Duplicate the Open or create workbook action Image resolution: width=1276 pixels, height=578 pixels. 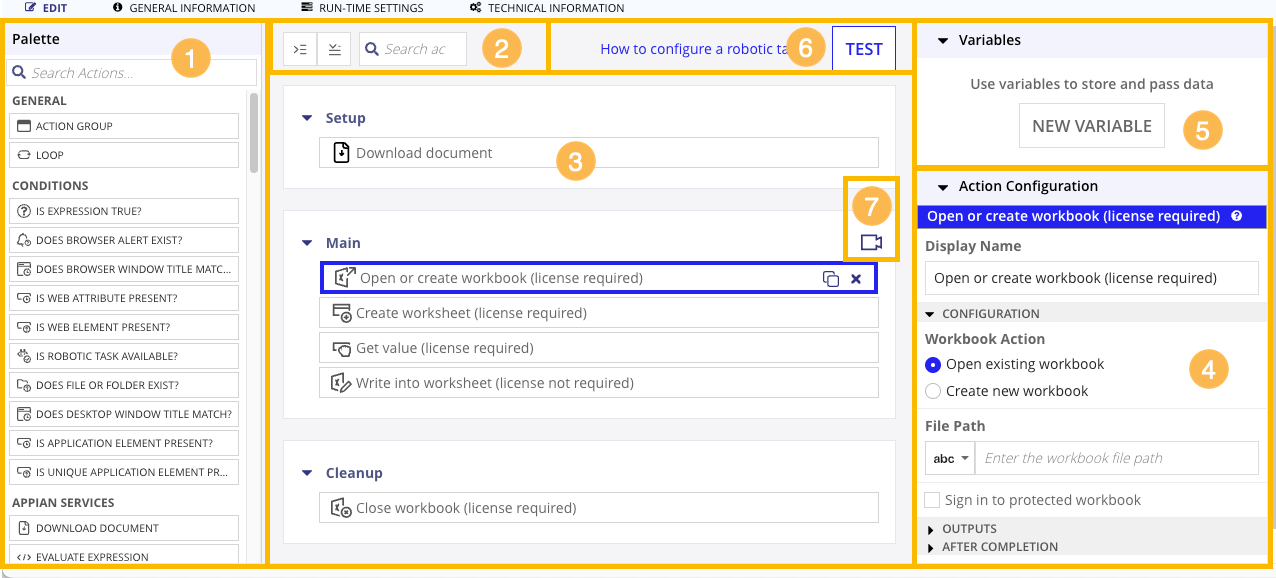pos(831,279)
